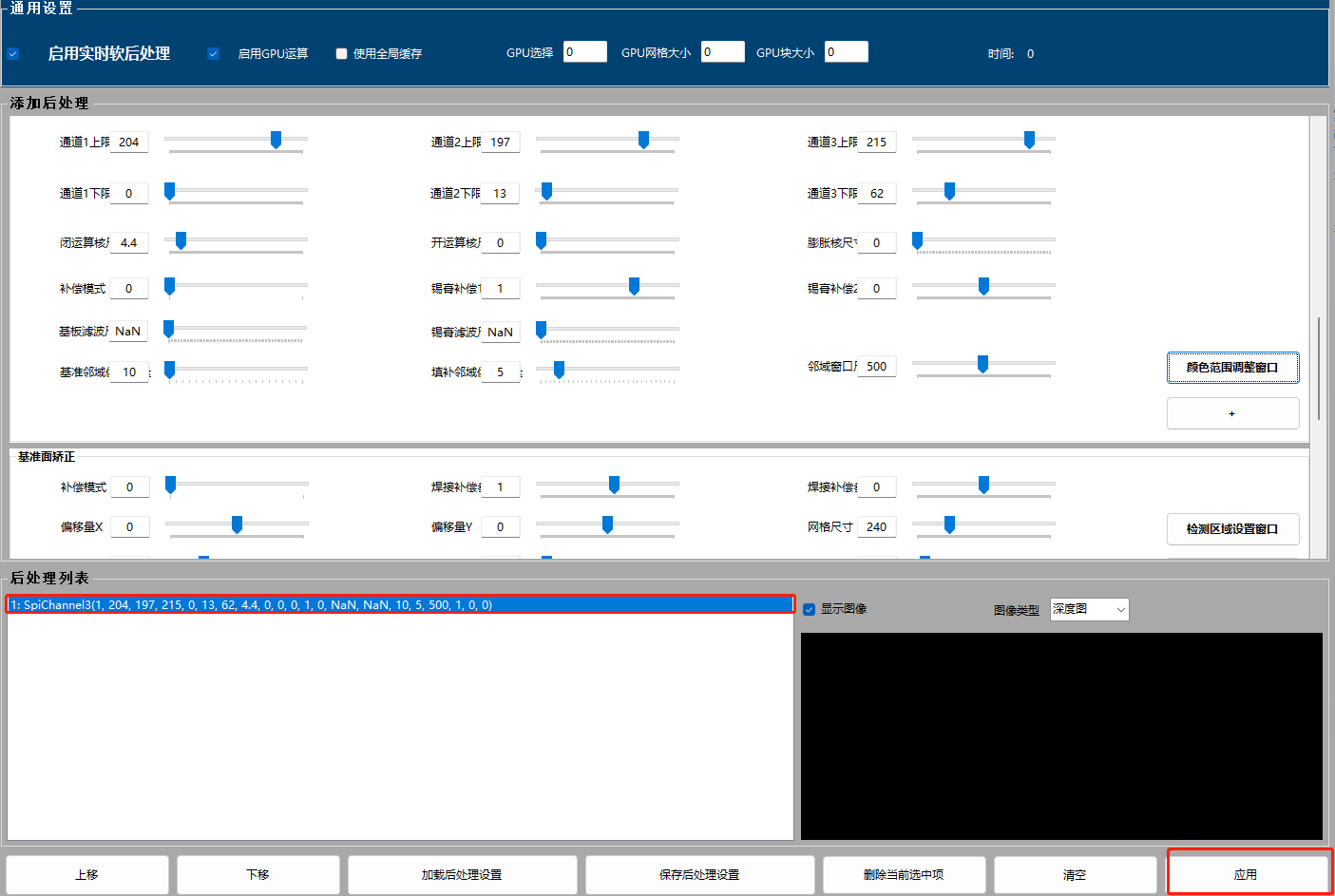The image size is (1335, 896).
Task: Uncheck the 显示图像 checkbox
Action: coord(809,609)
